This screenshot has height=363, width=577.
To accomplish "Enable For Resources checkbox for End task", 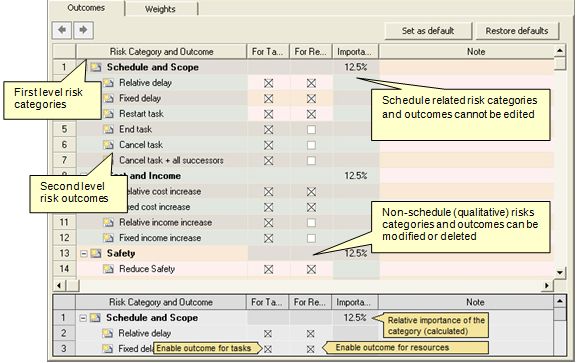I will click(x=311, y=130).
